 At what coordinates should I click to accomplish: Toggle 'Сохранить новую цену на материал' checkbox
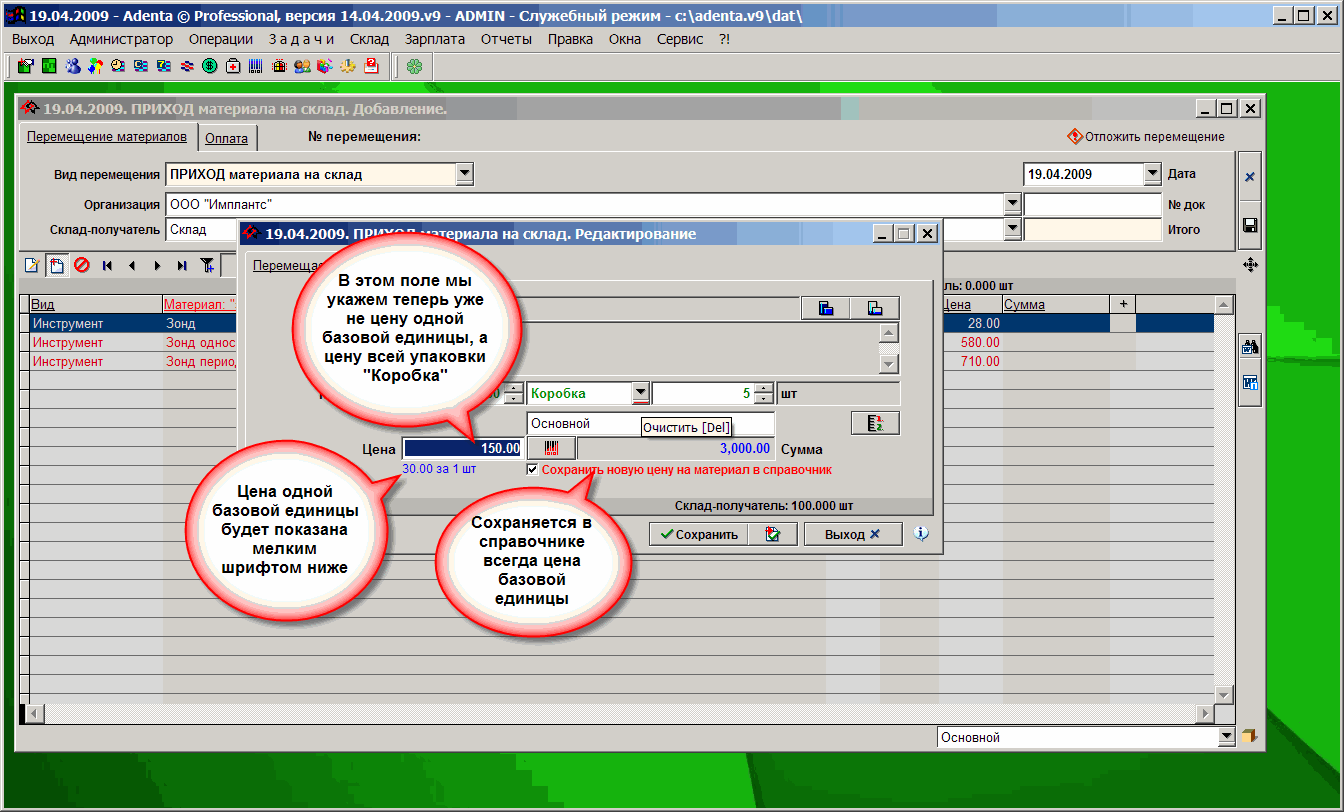coord(533,469)
